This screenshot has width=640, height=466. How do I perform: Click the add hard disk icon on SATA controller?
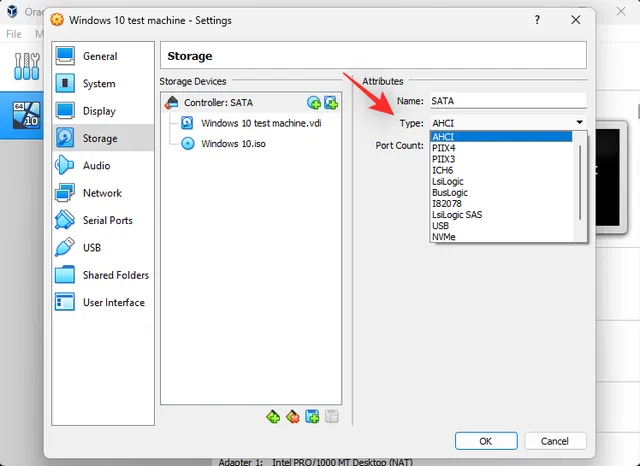click(331, 102)
